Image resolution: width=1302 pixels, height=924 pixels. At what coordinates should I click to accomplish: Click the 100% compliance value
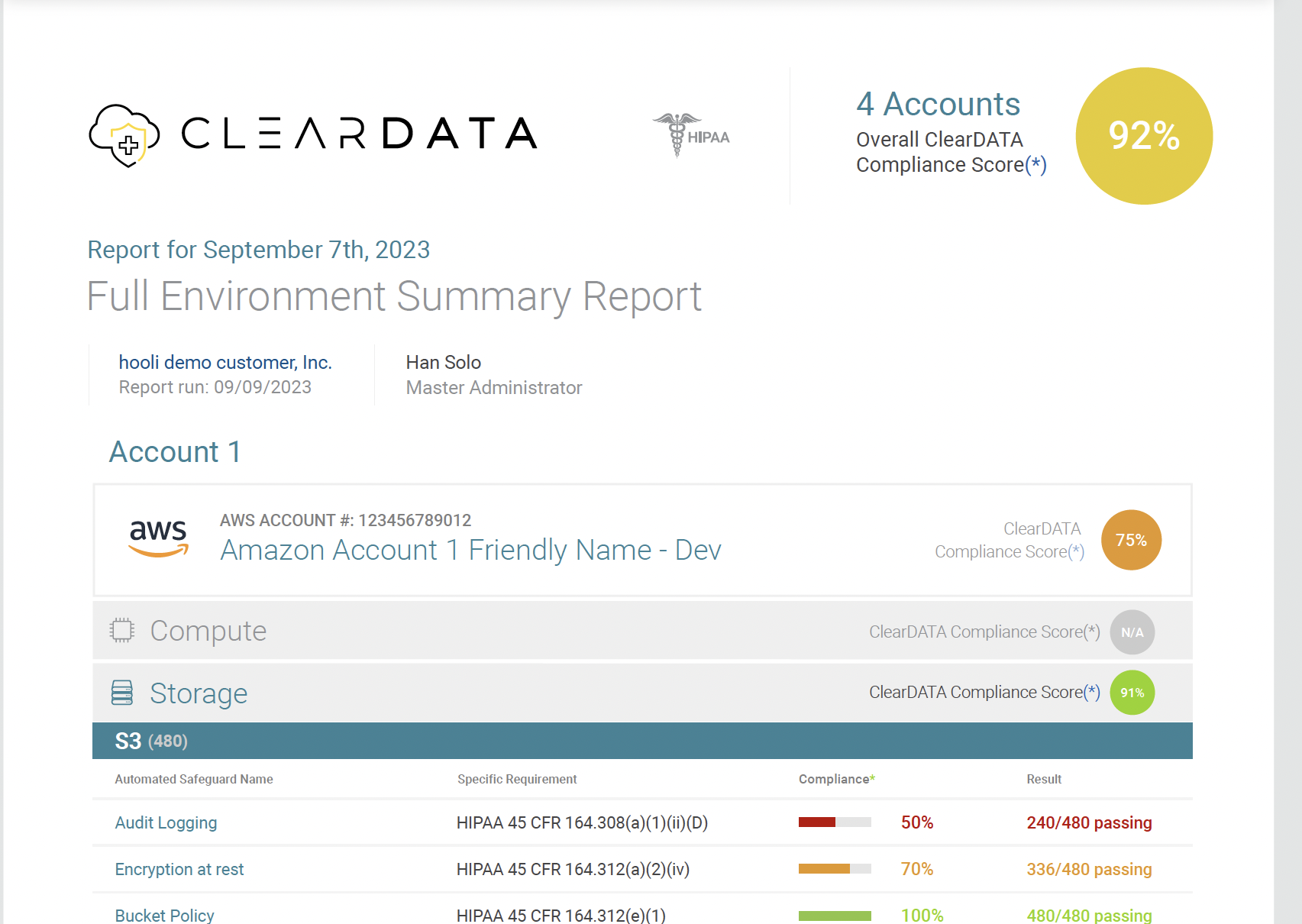922,915
